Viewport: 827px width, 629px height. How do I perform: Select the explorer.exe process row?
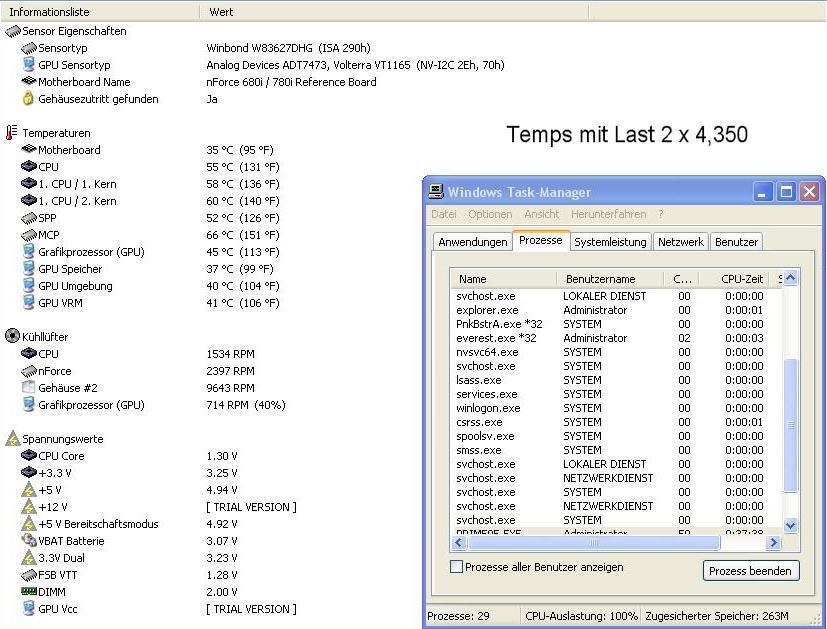616,310
